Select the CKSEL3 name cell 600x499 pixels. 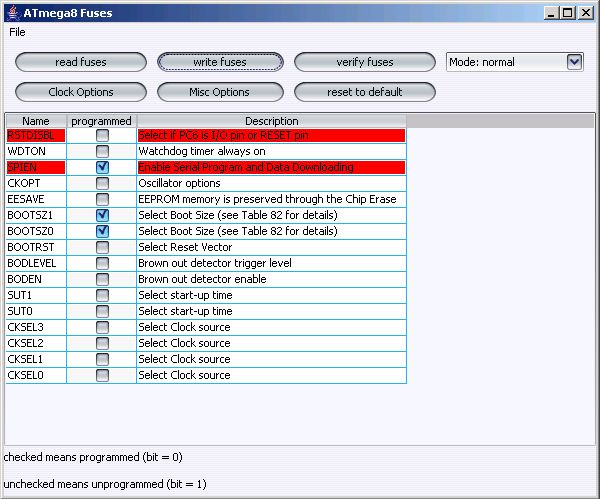click(x=36, y=327)
